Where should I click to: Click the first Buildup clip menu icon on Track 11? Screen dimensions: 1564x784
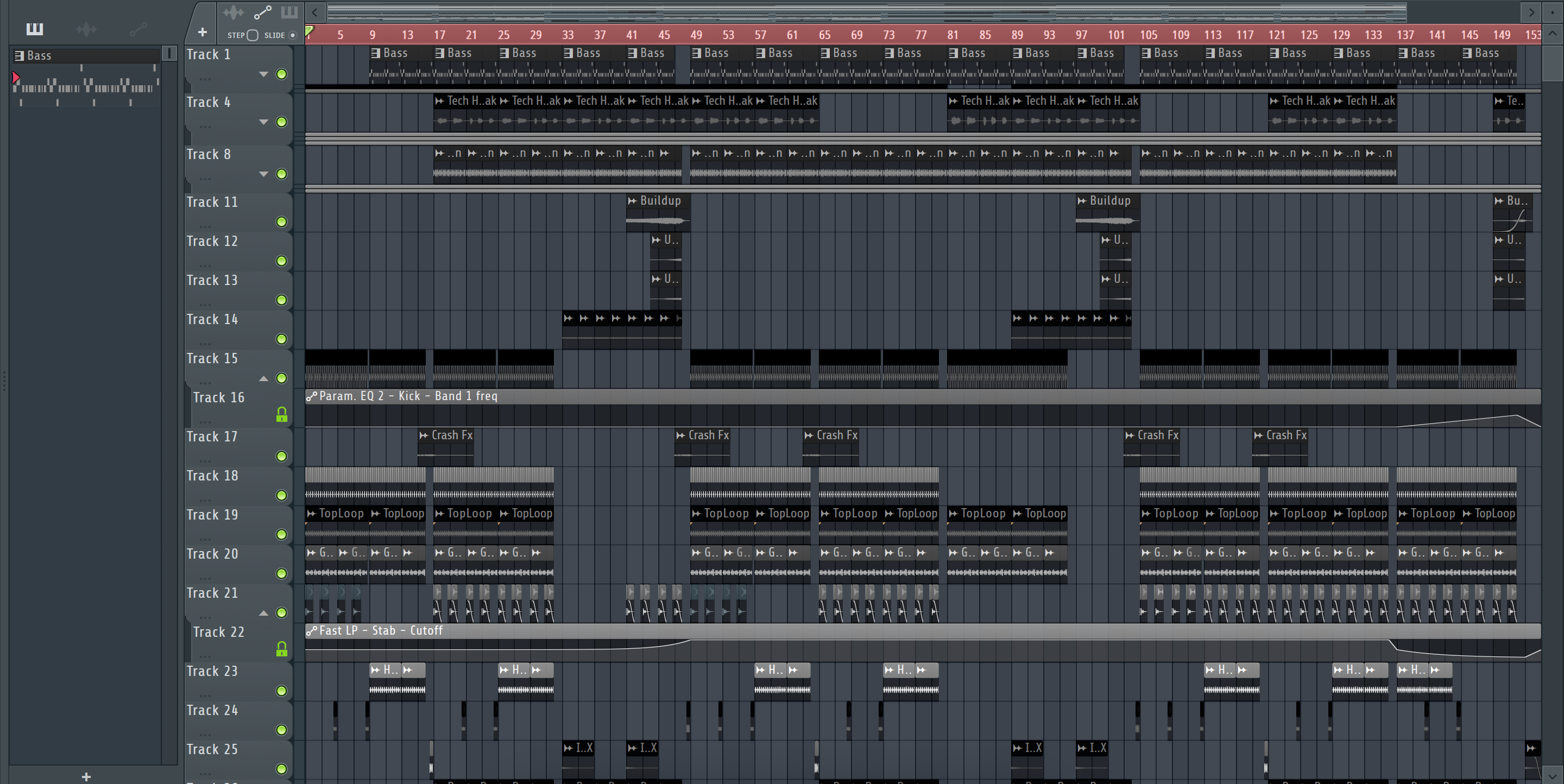(632, 201)
